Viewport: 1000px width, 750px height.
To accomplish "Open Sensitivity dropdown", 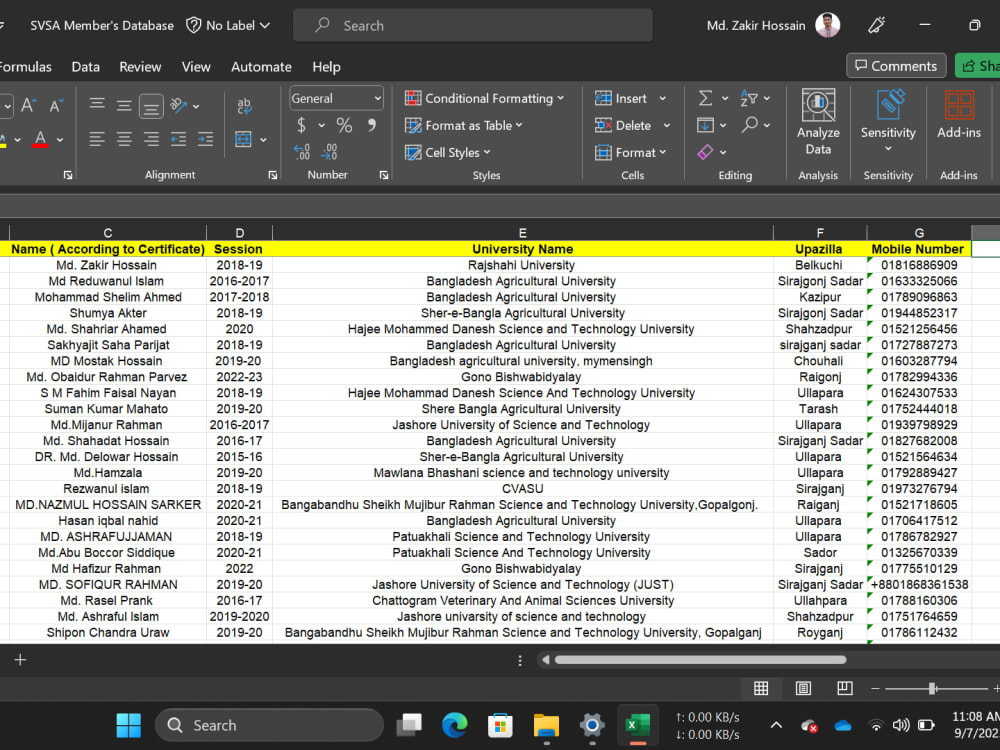I will pos(888,122).
